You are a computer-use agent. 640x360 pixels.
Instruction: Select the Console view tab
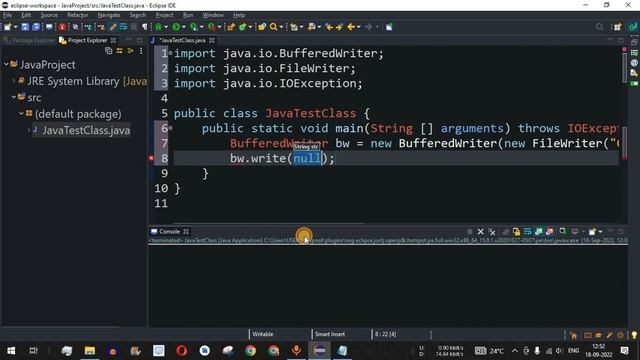(x=169, y=231)
